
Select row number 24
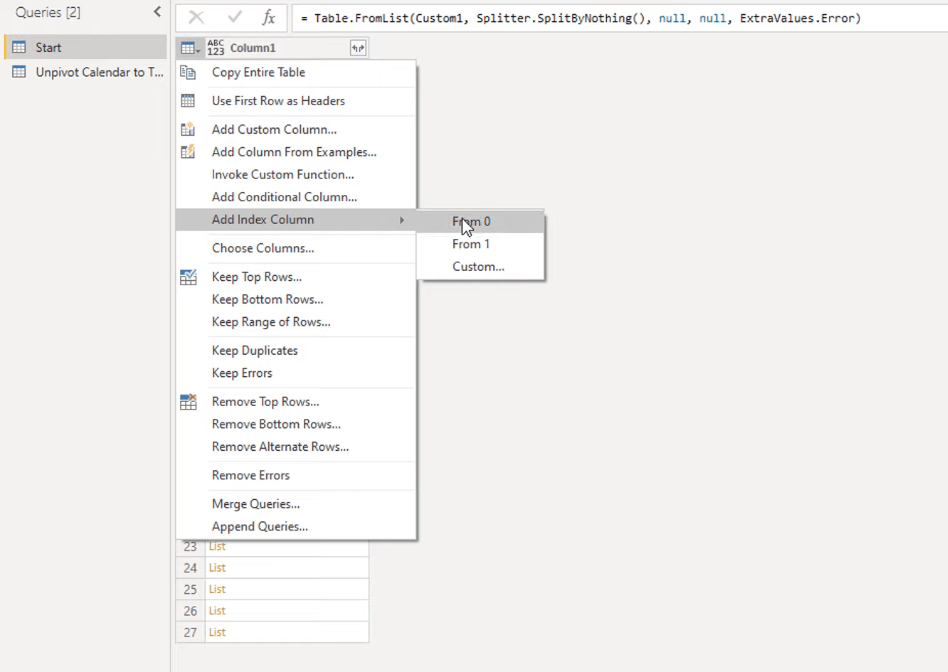coord(190,568)
